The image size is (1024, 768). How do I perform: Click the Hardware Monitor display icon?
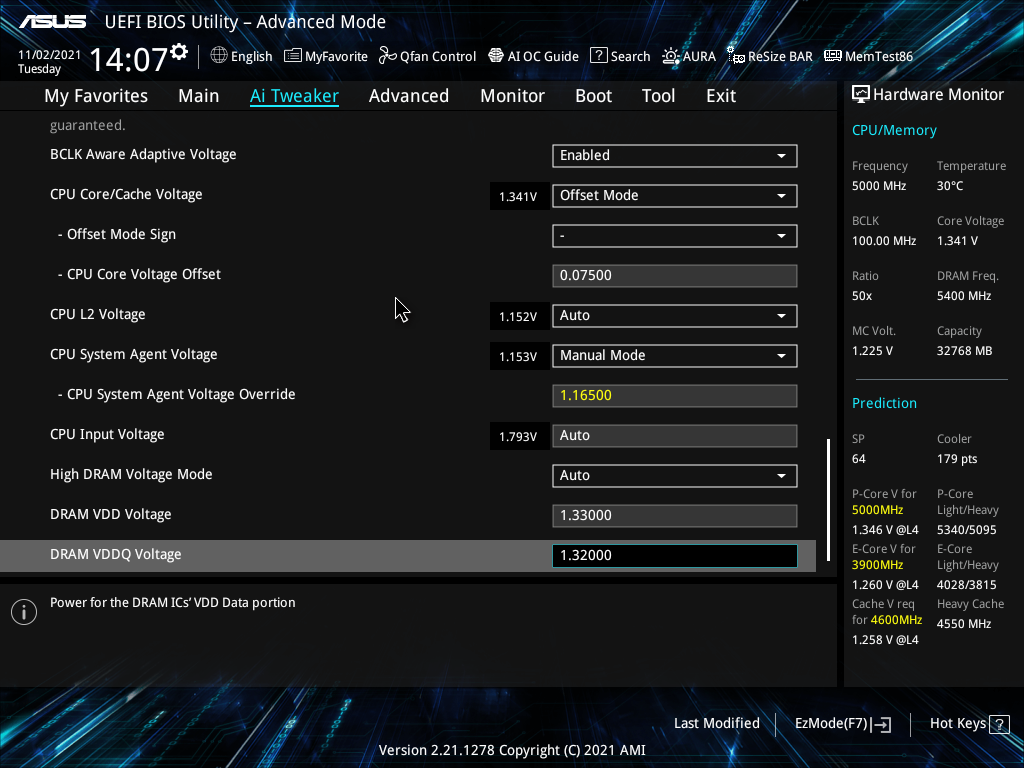point(861,94)
